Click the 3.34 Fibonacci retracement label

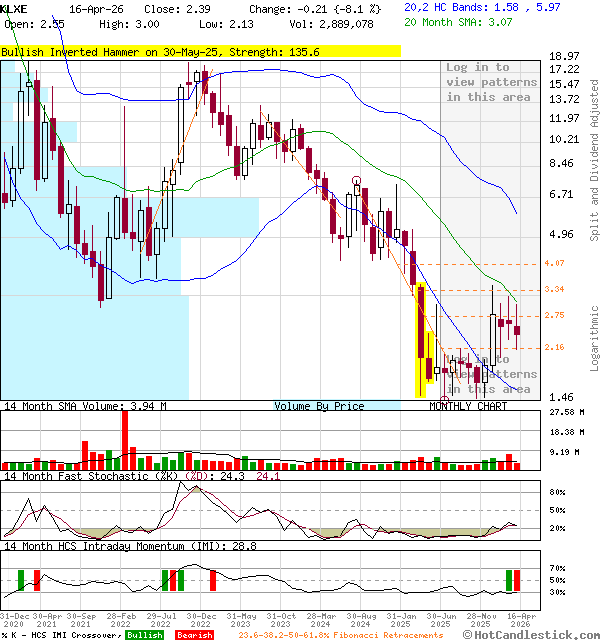tap(554, 289)
